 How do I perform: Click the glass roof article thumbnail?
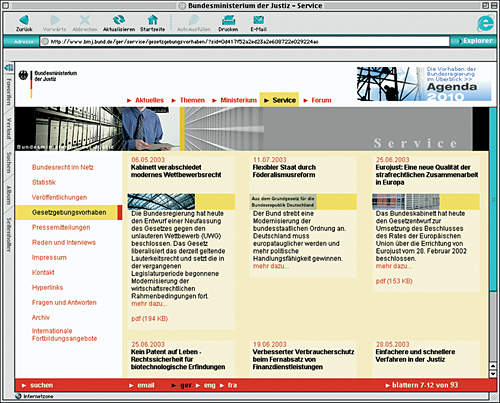[161, 202]
